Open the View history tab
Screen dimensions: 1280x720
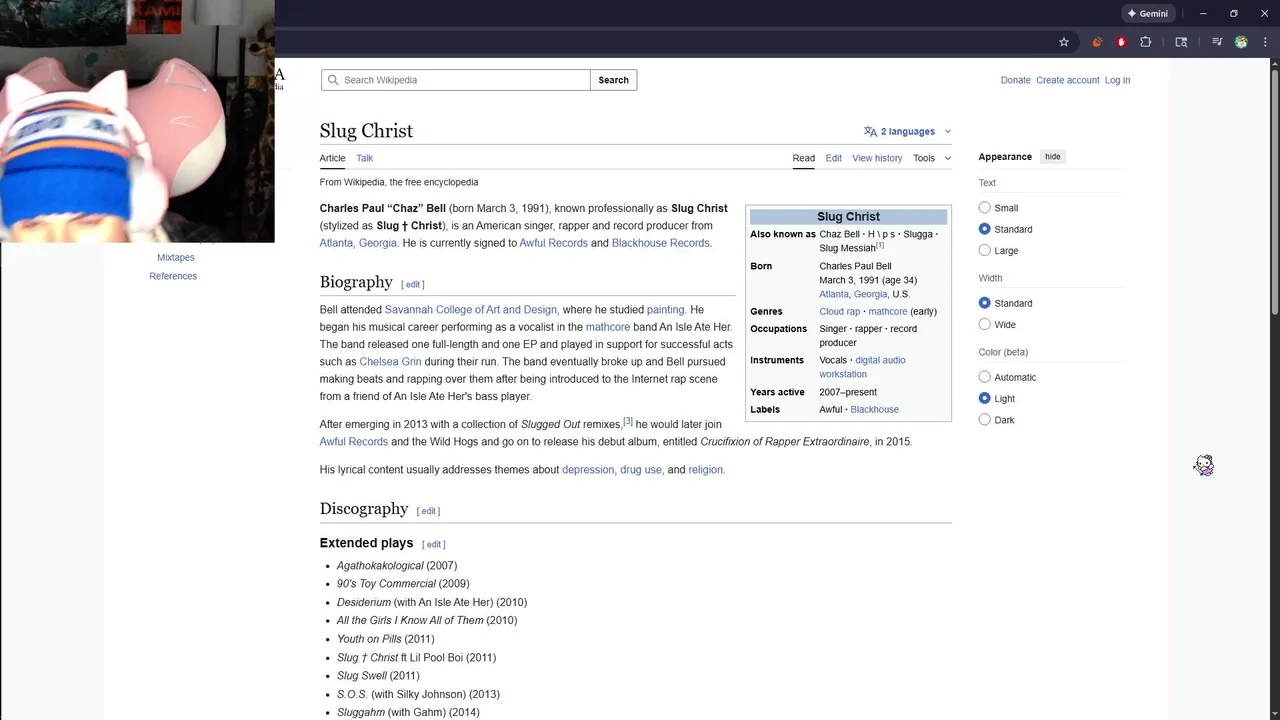(877, 158)
